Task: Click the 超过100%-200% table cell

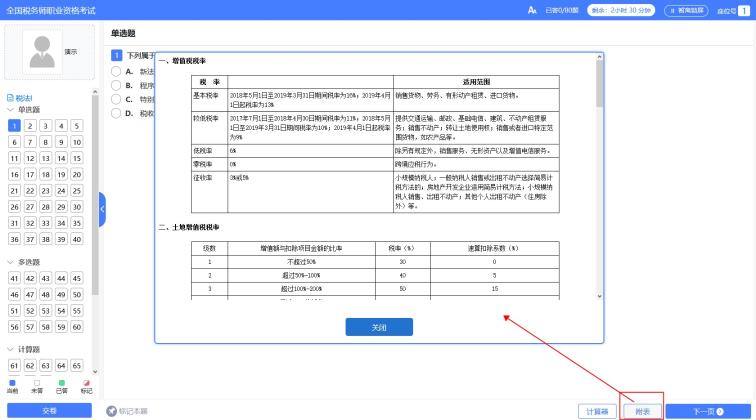Action: [301, 289]
